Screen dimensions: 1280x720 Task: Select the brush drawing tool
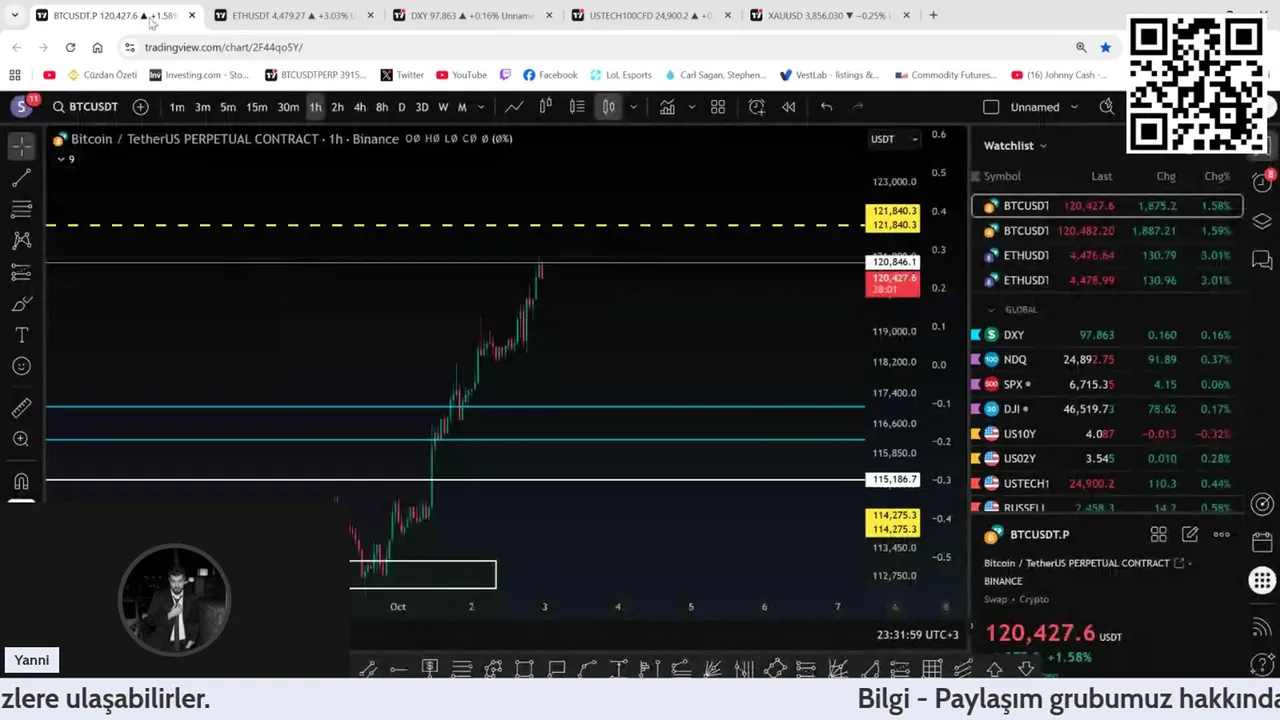(21, 303)
